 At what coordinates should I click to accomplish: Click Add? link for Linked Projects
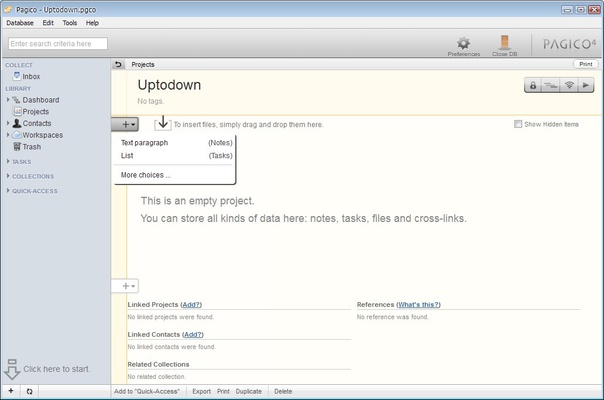click(x=191, y=304)
